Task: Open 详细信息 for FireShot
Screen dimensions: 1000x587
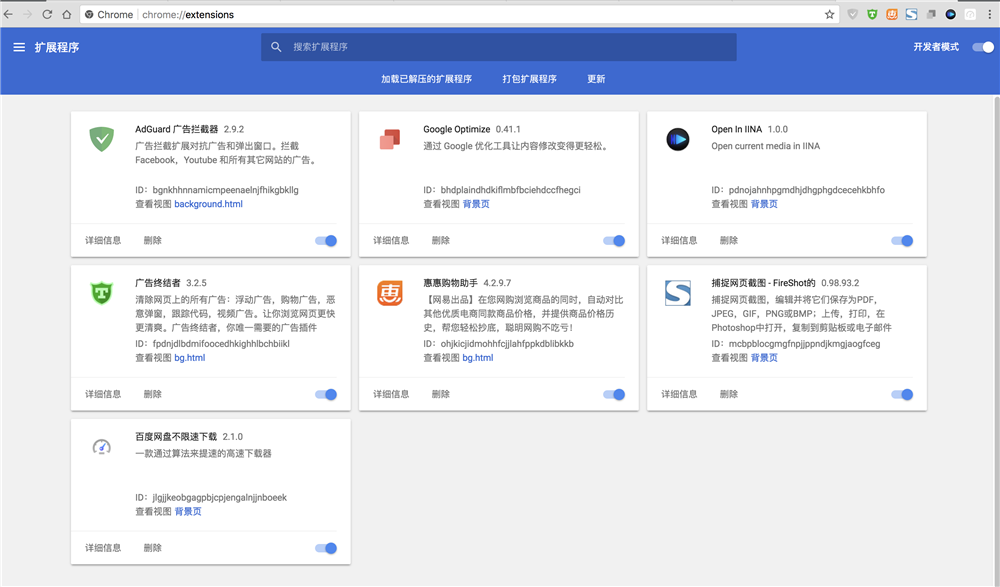Action: [679, 394]
